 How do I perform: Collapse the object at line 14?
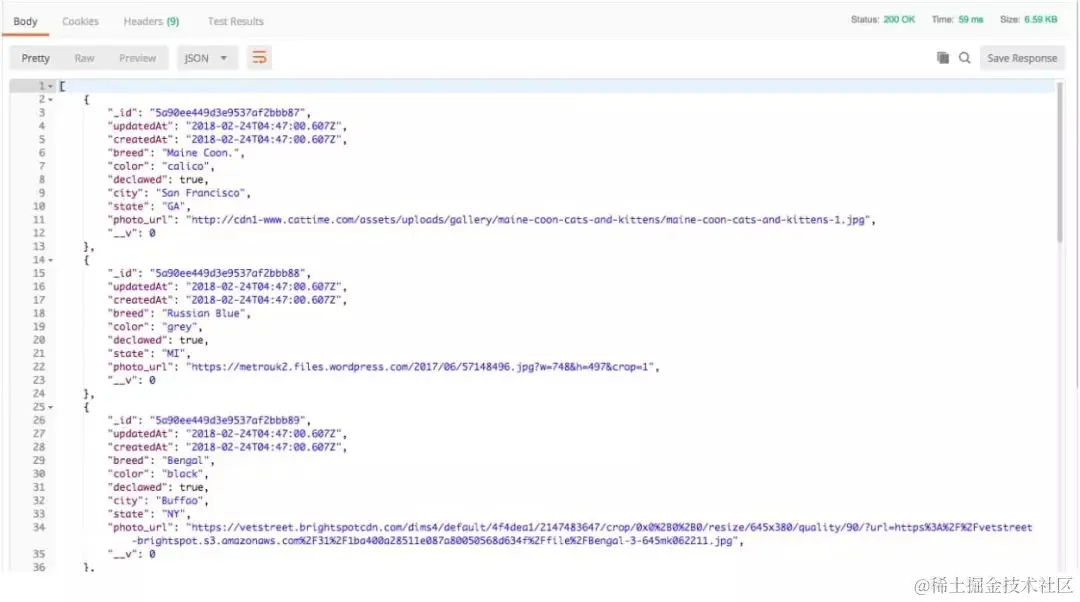50,260
